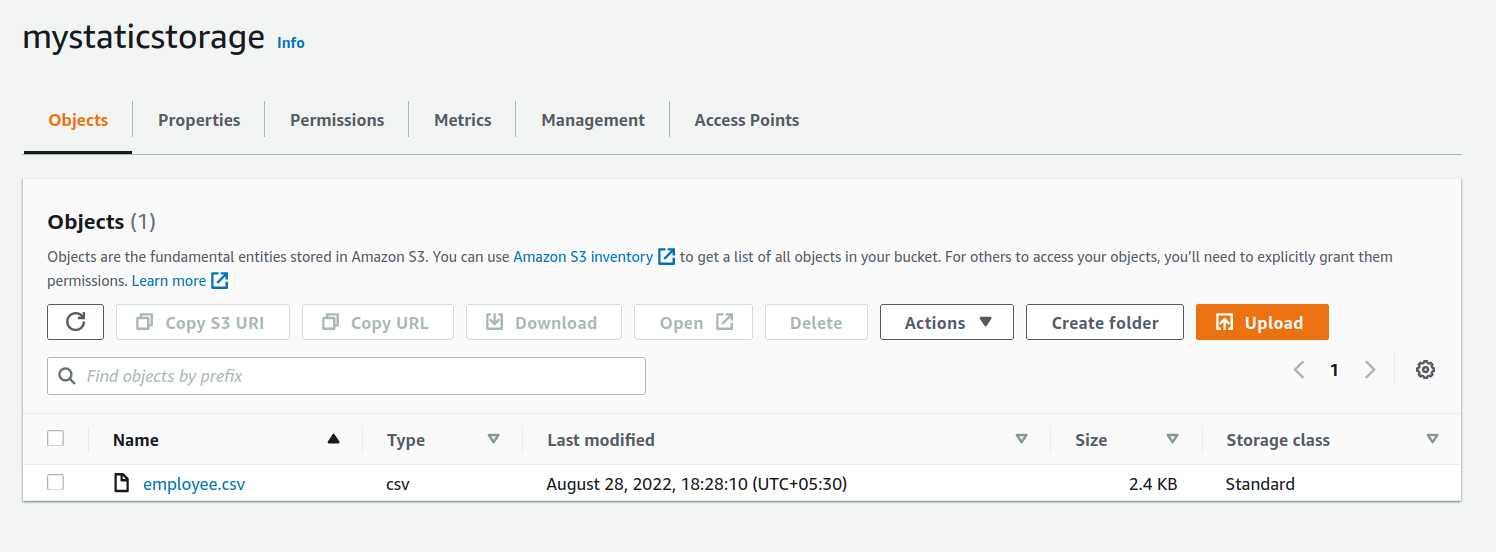Go to previous page arrow
1496x552 pixels.
[1299, 370]
